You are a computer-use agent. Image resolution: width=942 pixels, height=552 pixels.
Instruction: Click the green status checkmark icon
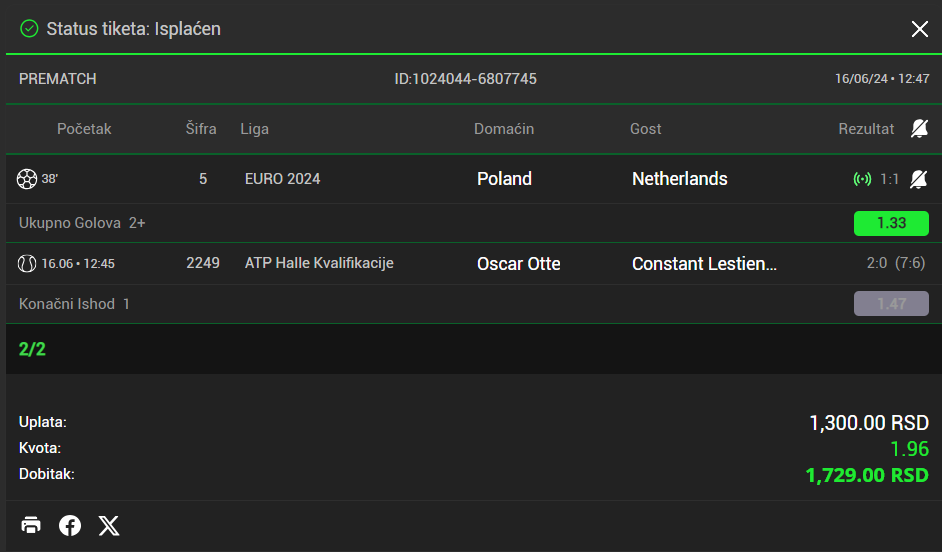coord(29,29)
